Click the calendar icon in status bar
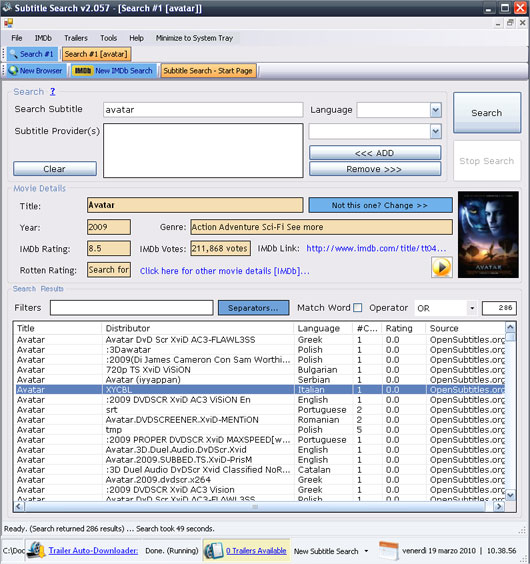 click(389, 550)
